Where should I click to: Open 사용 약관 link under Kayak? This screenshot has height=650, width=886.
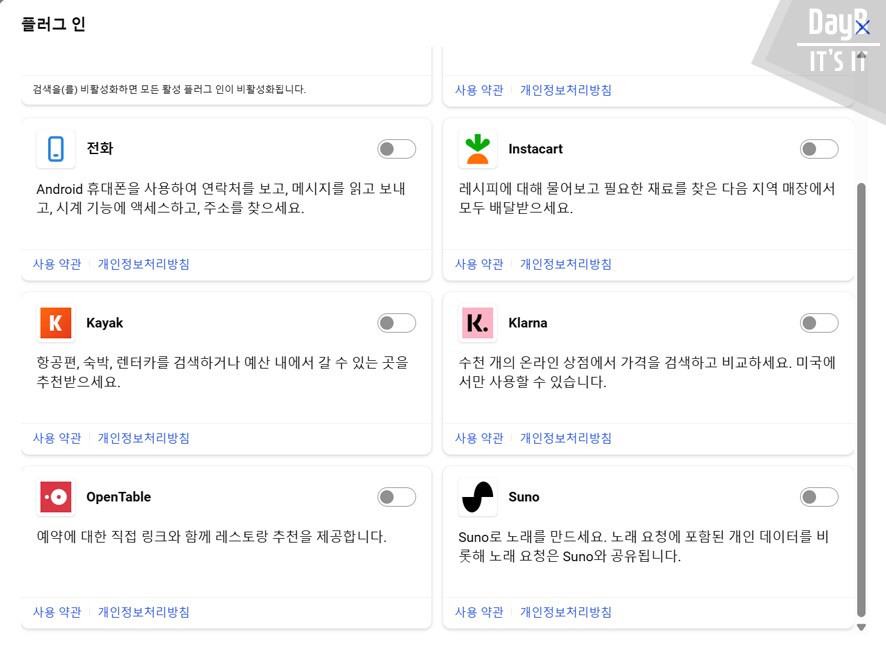pyautogui.click(x=57, y=438)
